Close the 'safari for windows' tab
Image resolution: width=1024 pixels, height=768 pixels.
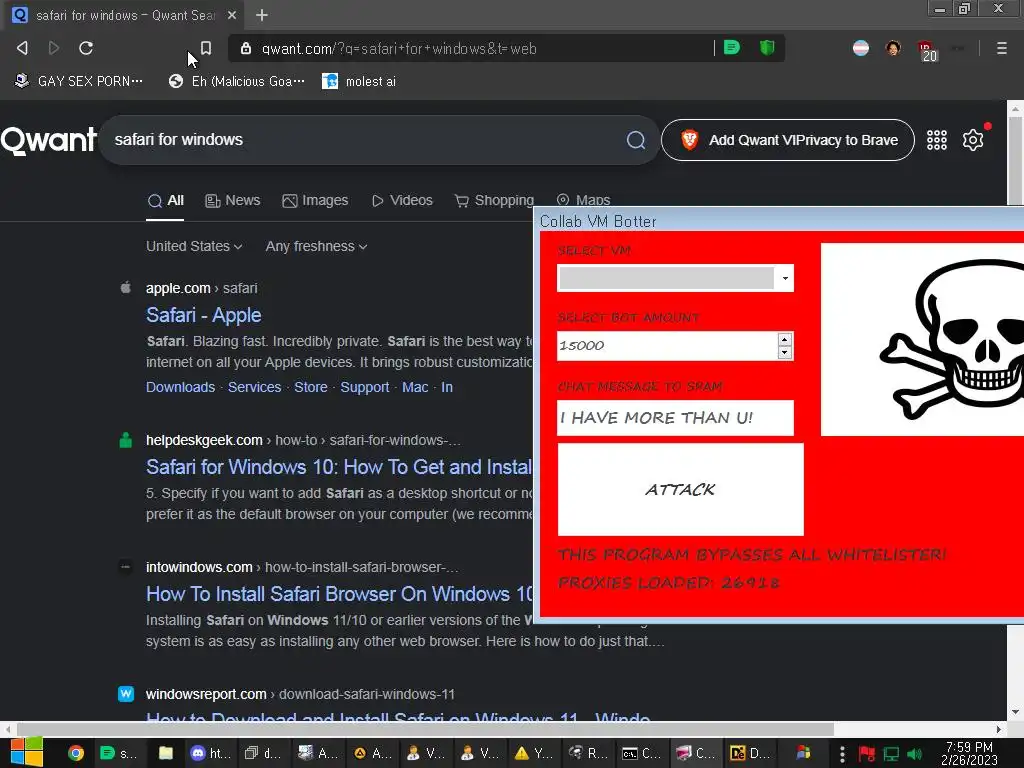pos(232,15)
